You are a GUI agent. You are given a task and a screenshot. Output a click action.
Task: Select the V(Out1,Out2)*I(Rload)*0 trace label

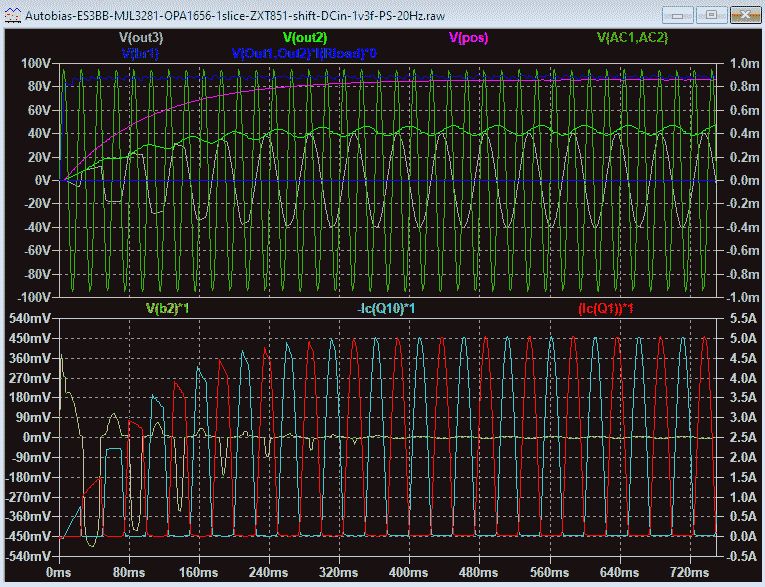click(x=304, y=53)
